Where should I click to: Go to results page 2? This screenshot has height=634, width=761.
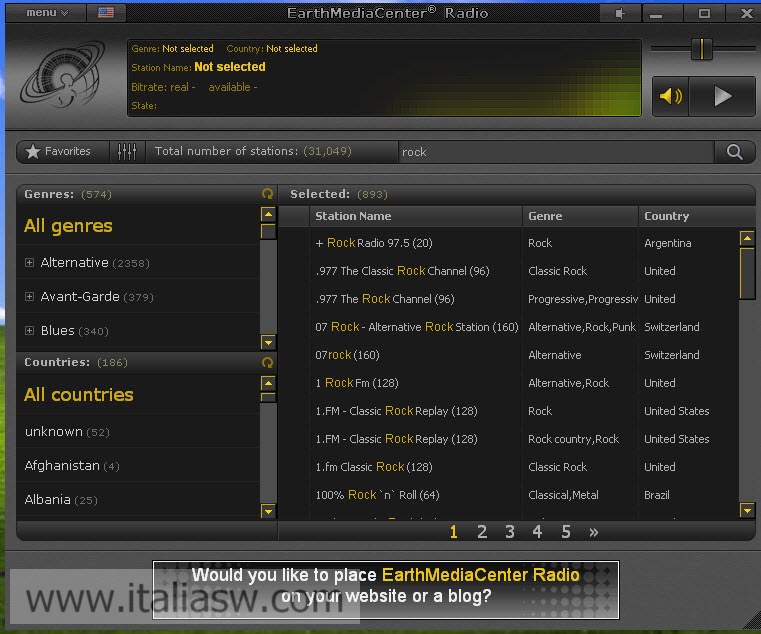(x=481, y=532)
